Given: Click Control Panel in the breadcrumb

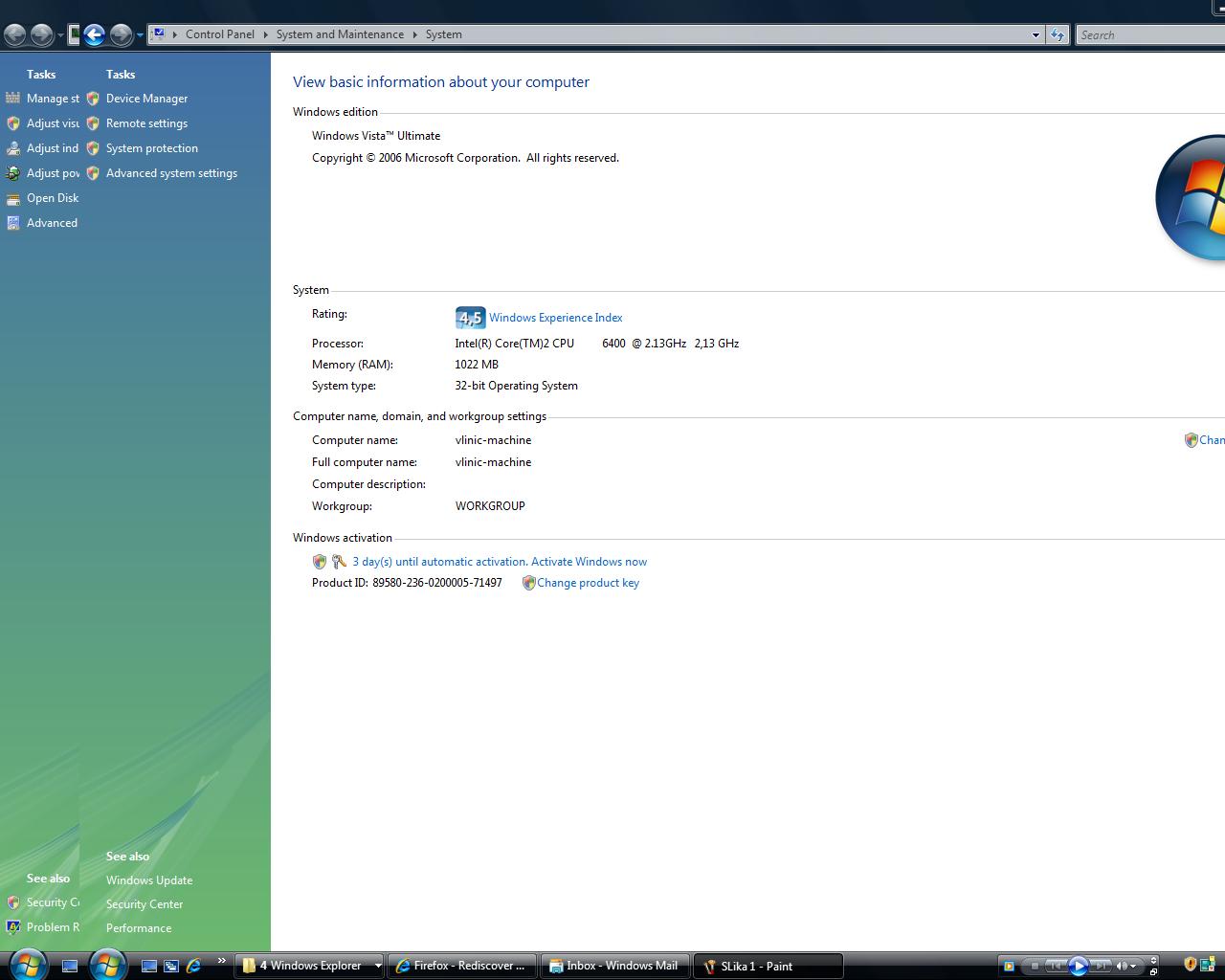Looking at the screenshot, I should click(220, 34).
